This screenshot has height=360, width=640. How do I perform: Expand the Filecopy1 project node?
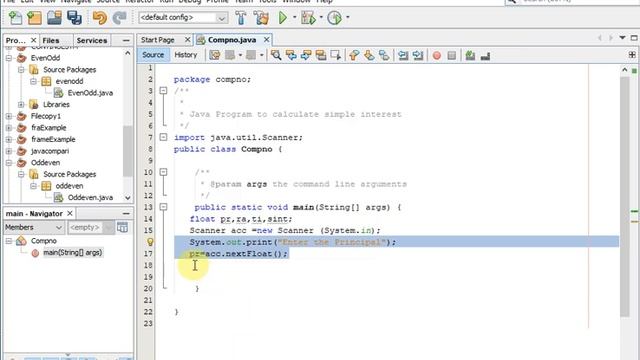click(x=9, y=116)
